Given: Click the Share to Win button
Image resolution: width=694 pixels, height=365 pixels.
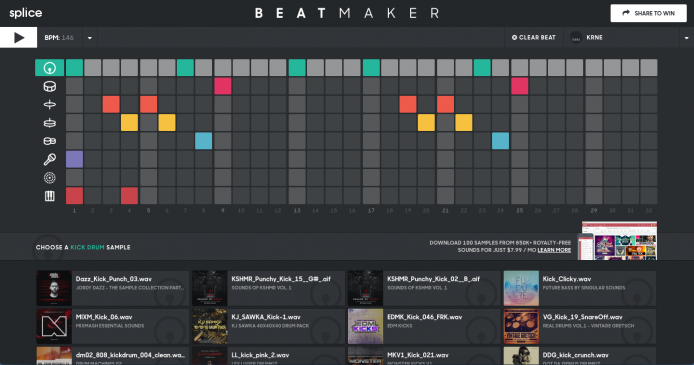Looking at the screenshot, I should [x=648, y=13].
